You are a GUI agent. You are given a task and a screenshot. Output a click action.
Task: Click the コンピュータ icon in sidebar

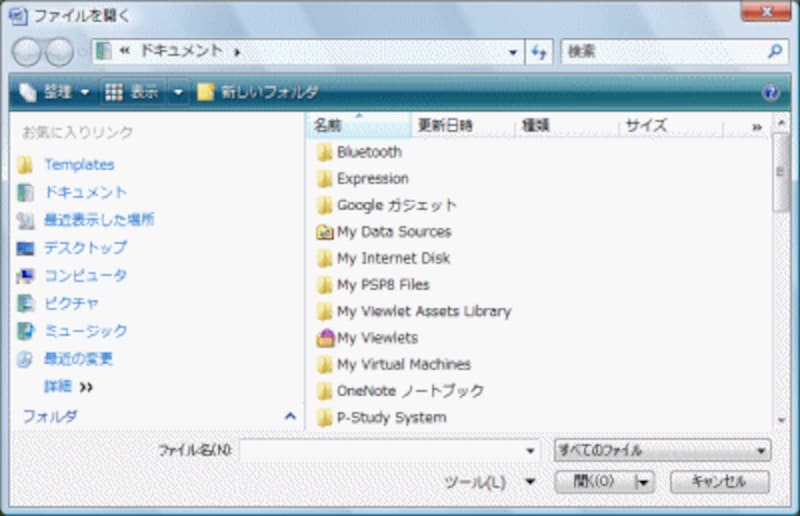click(25, 276)
